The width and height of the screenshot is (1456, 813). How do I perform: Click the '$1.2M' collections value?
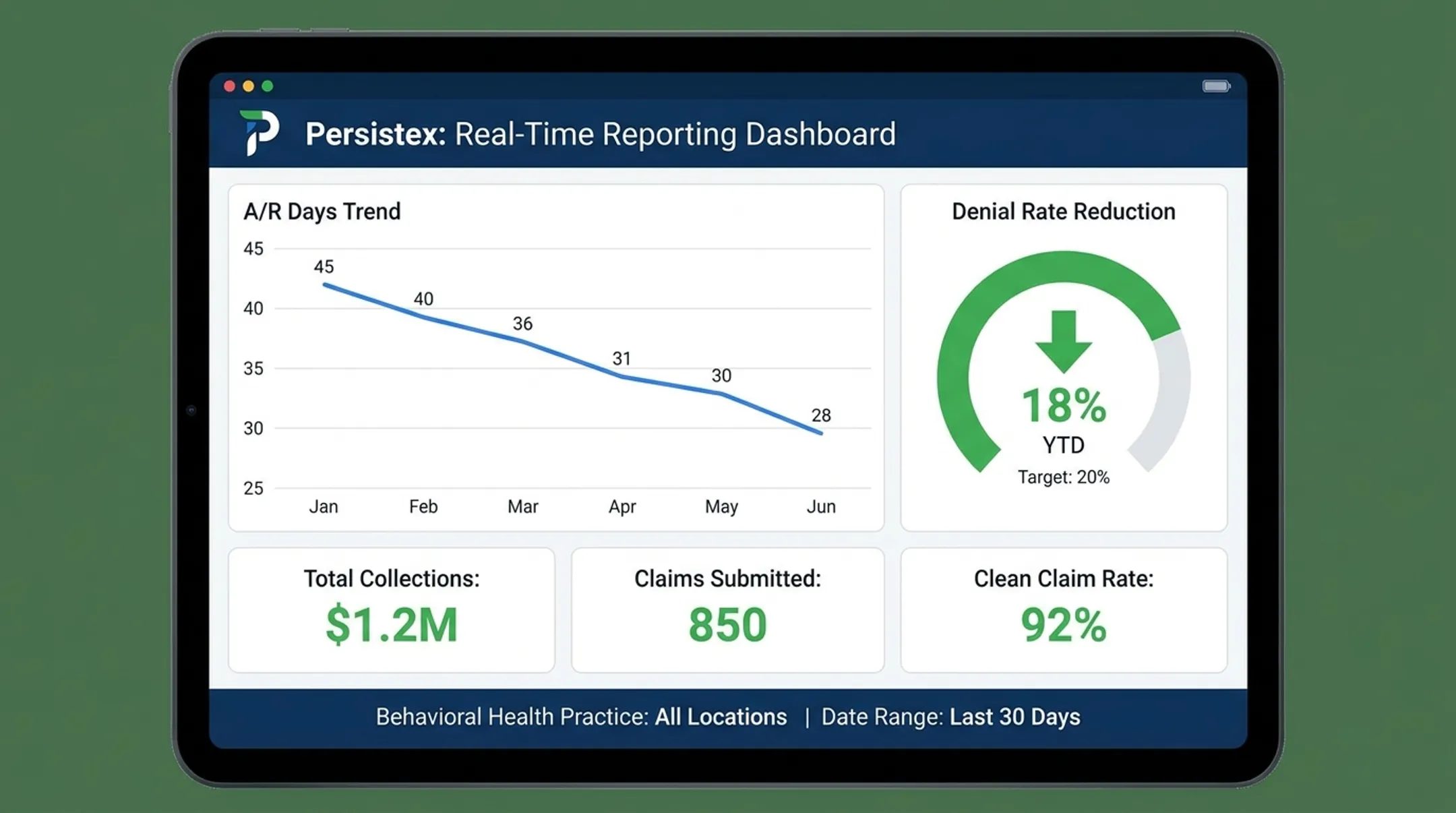[x=392, y=625]
